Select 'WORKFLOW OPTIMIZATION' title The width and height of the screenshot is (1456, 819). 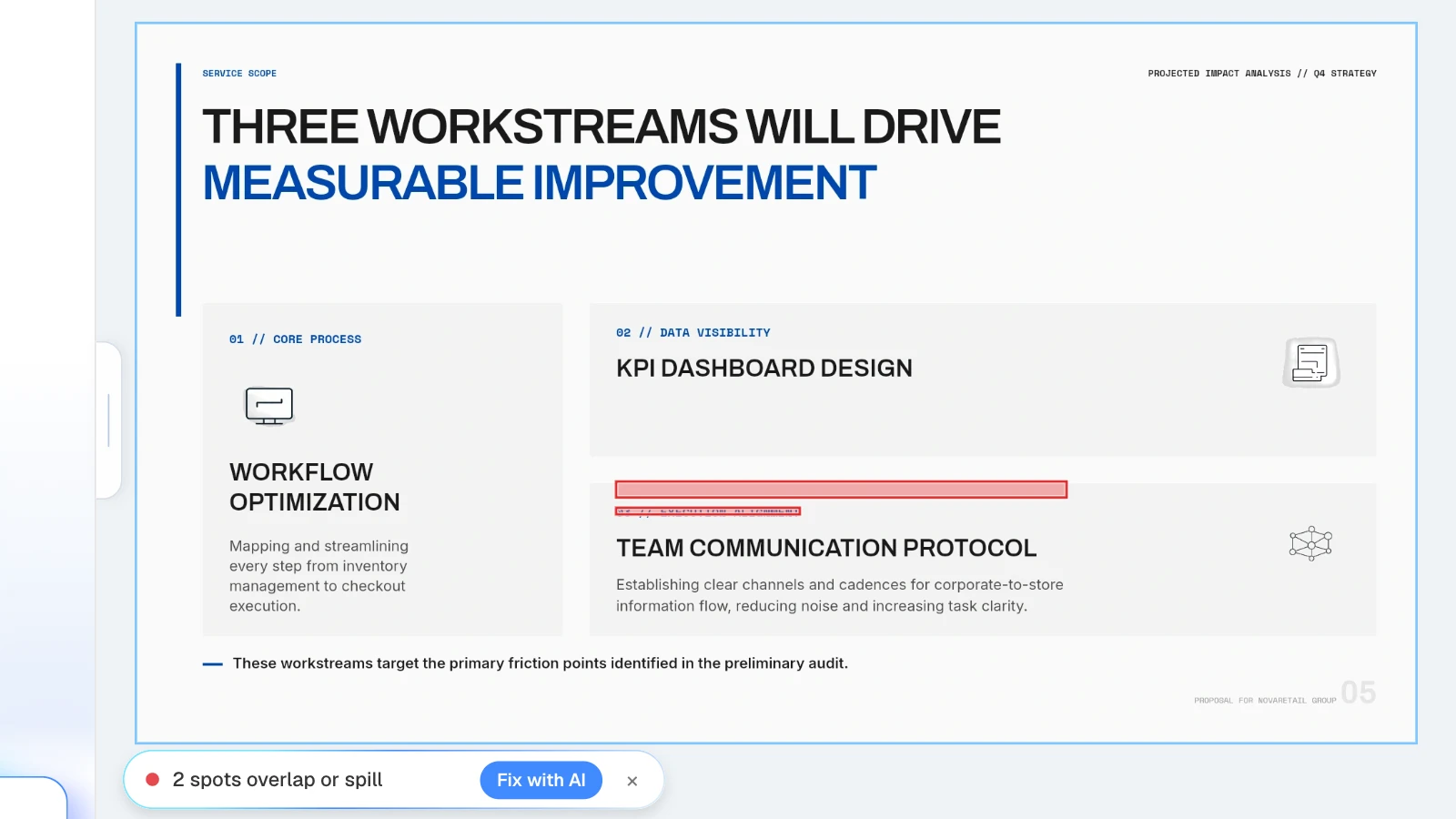coord(315,487)
